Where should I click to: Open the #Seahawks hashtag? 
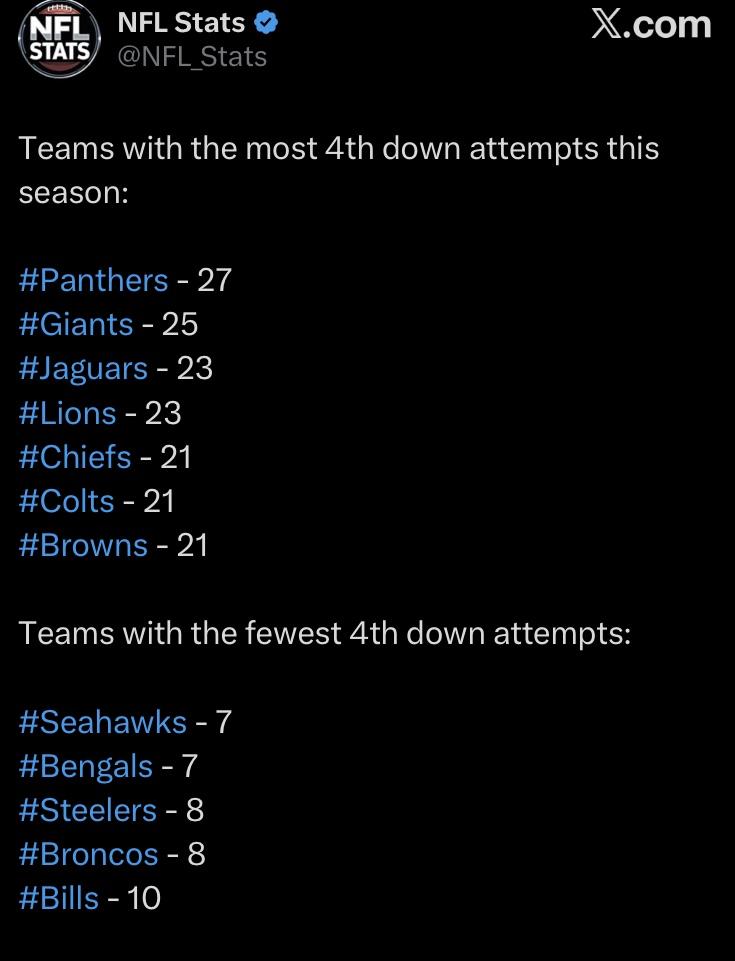[x=102, y=722]
